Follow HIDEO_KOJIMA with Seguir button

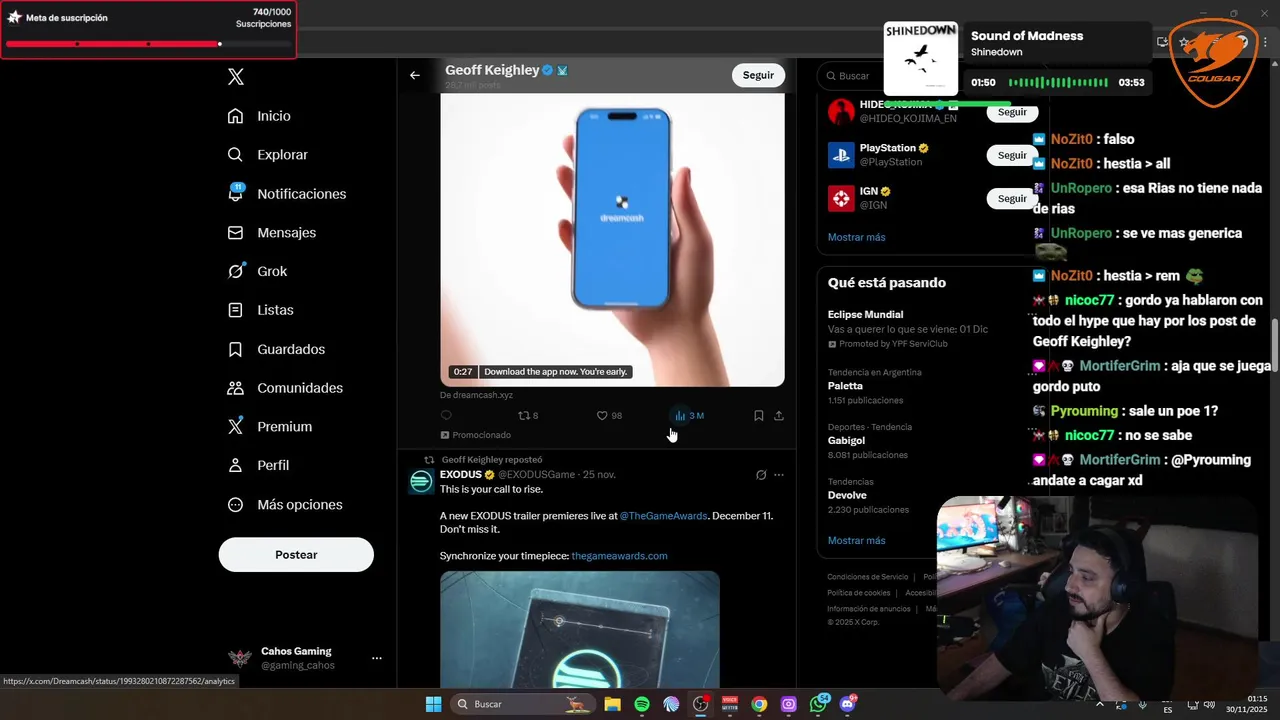pos(1012,112)
